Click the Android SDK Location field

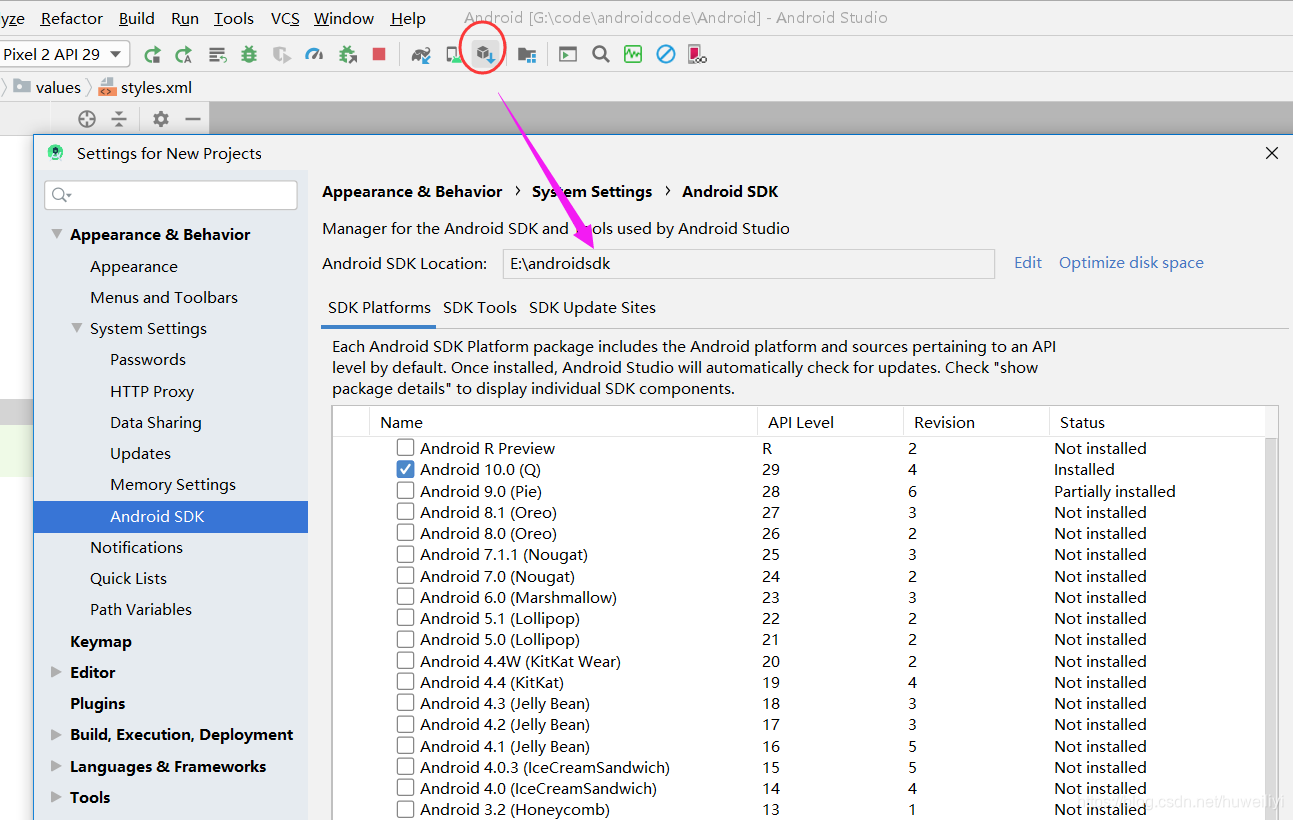[749, 264]
